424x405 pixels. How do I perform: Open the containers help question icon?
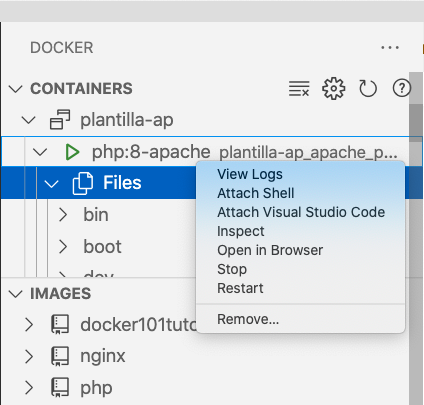tap(402, 88)
